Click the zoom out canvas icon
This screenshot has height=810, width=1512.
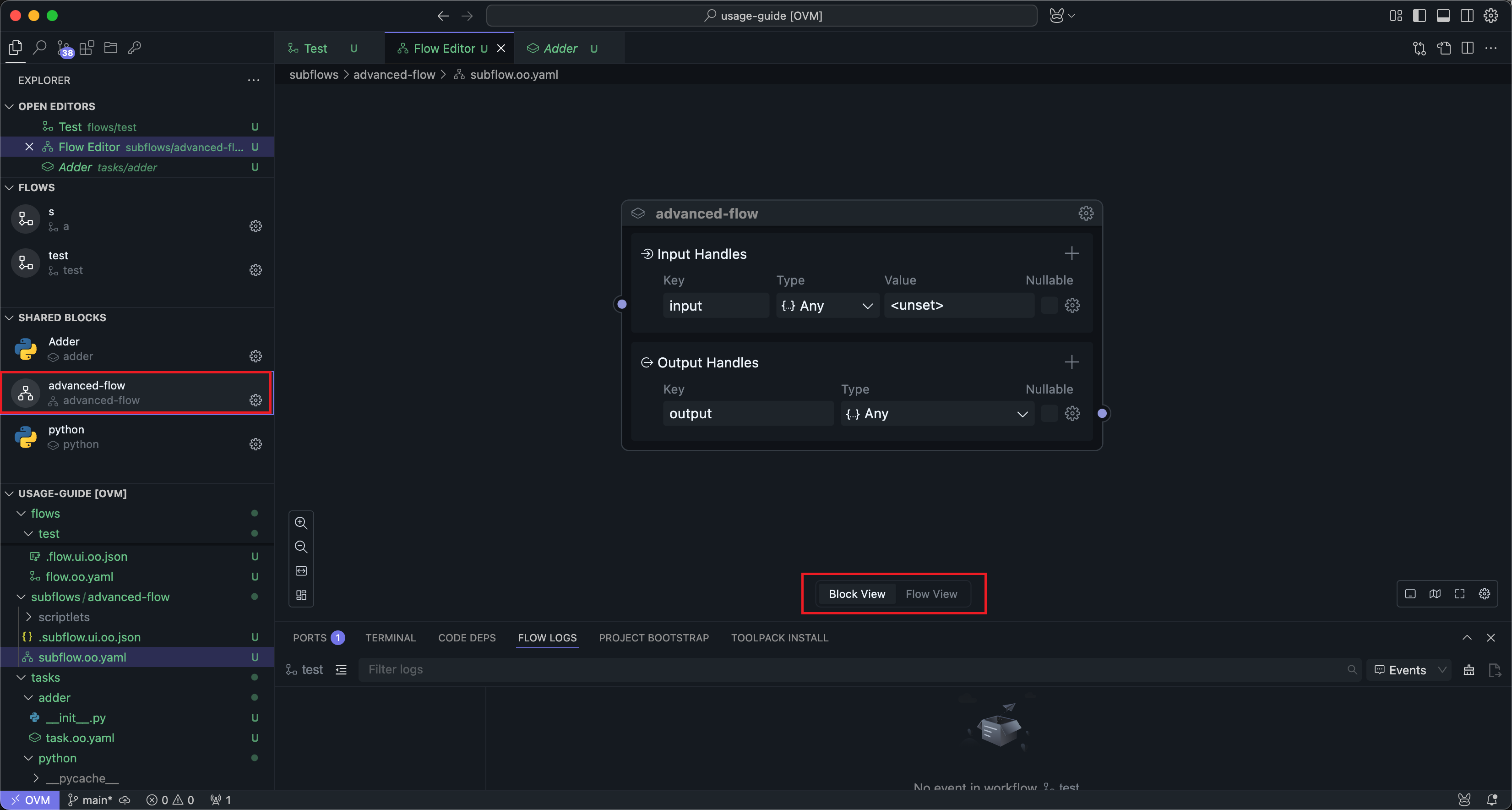(x=301, y=547)
